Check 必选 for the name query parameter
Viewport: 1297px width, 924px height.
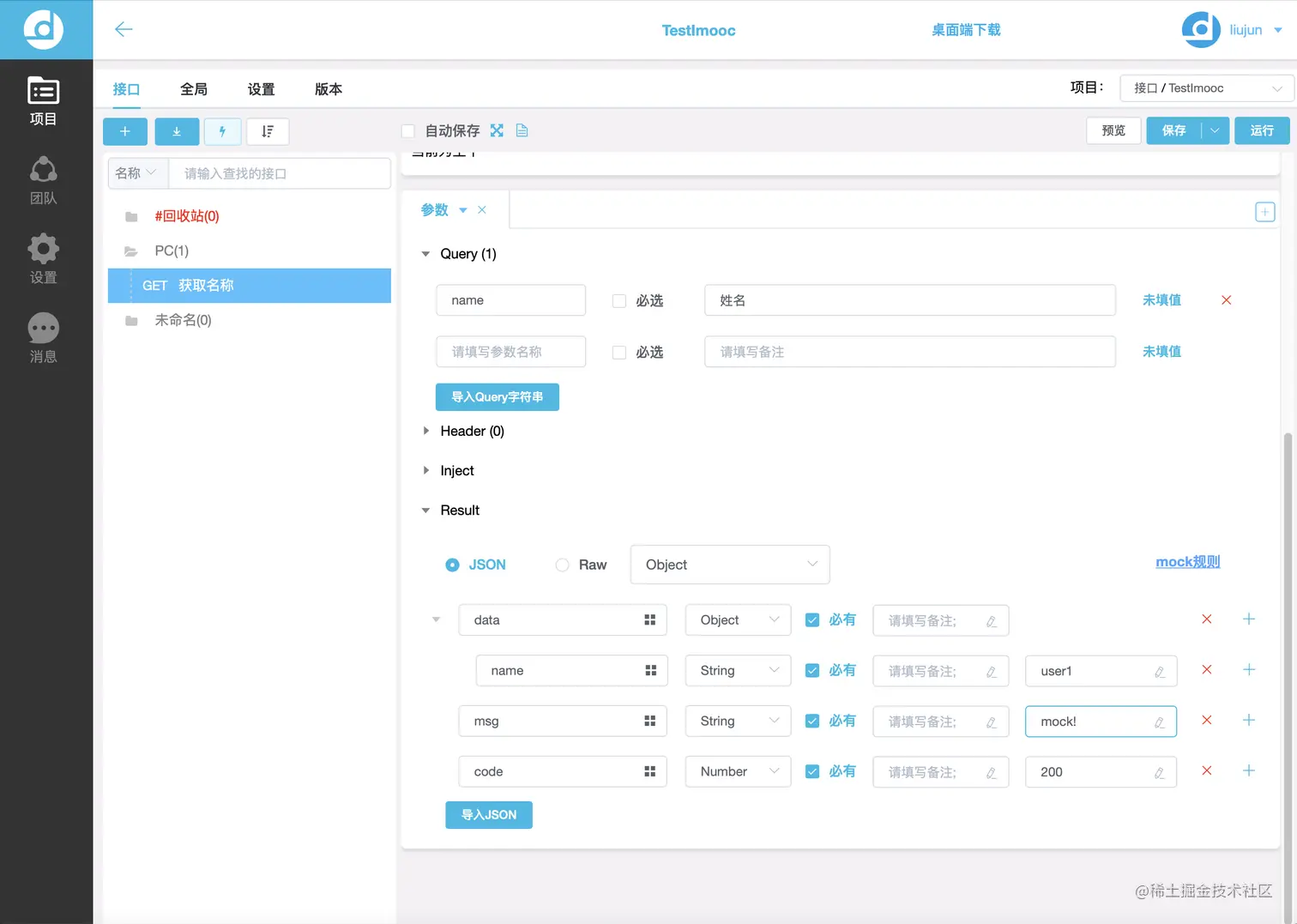click(618, 301)
